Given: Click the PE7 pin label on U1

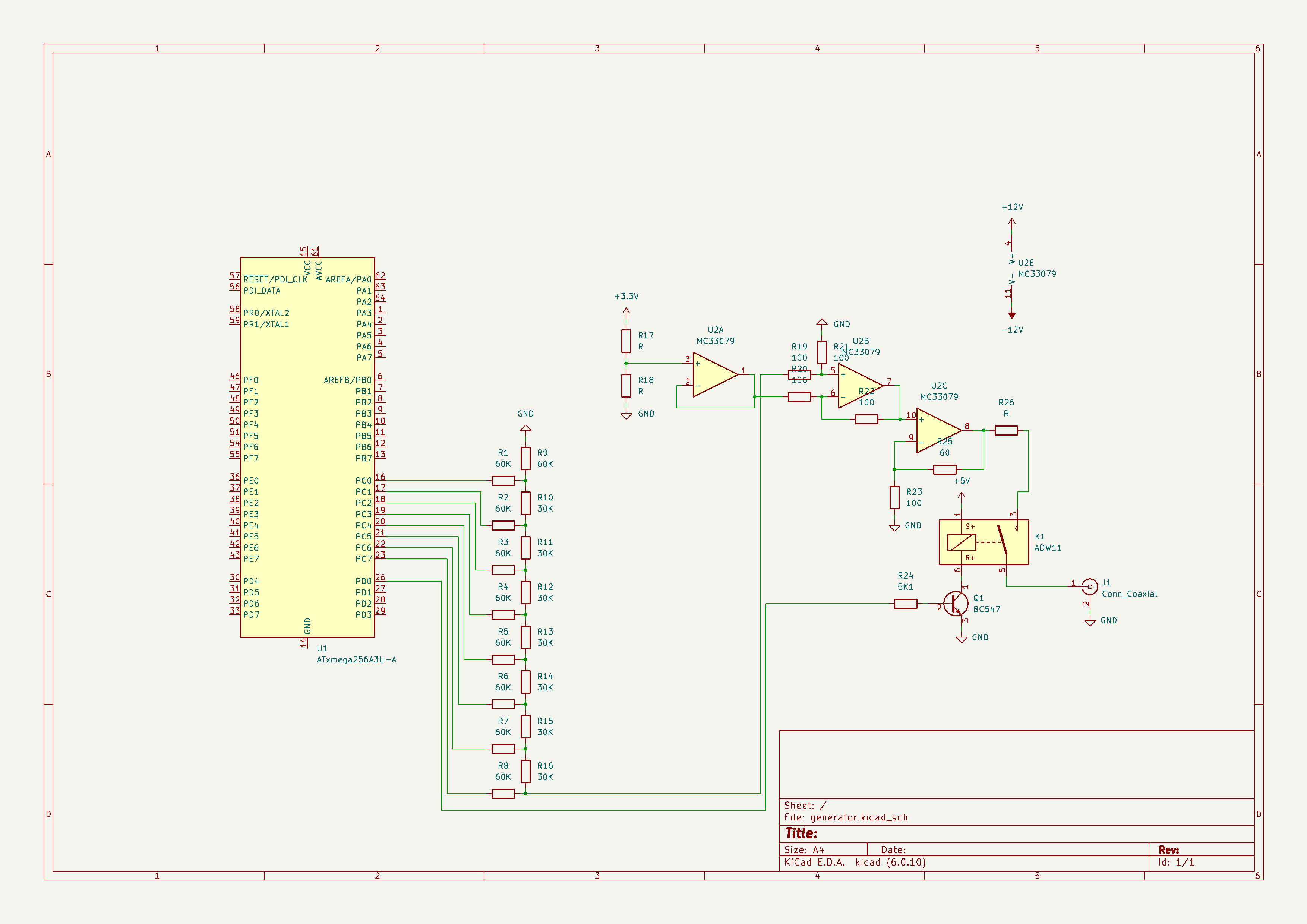Looking at the screenshot, I should tap(251, 559).
